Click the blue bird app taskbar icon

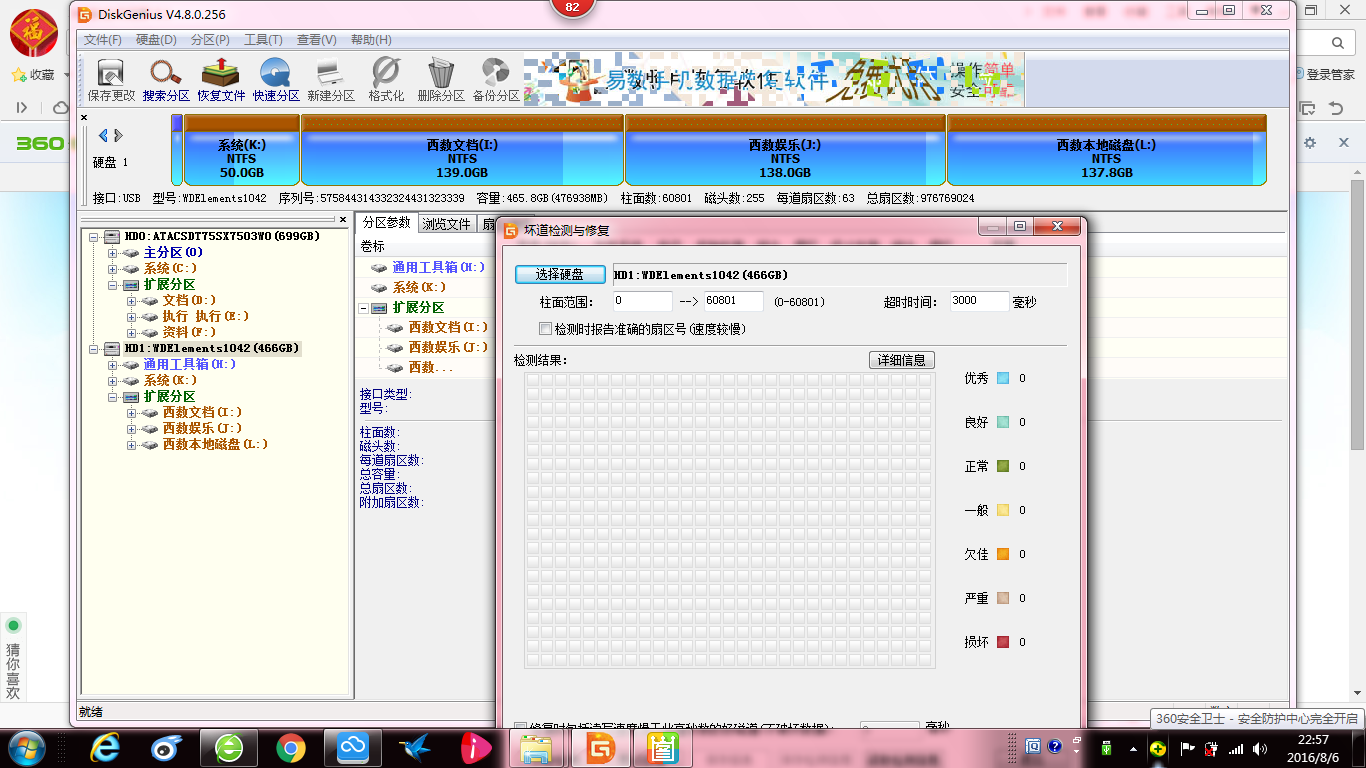click(x=415, y=747)
